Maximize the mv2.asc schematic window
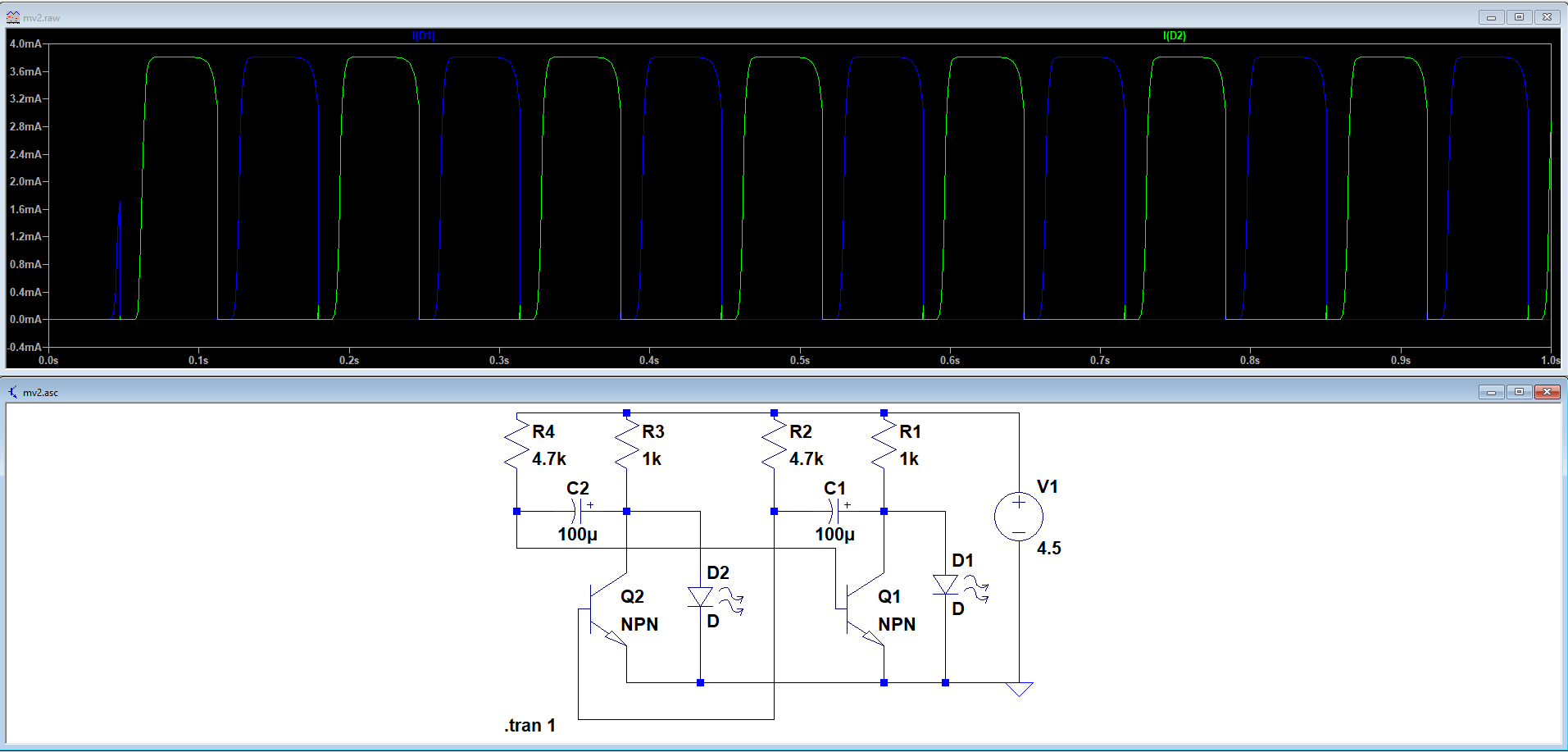Image resolution: width=1568 pixels, height=752 pixels. pos(1519,392)
